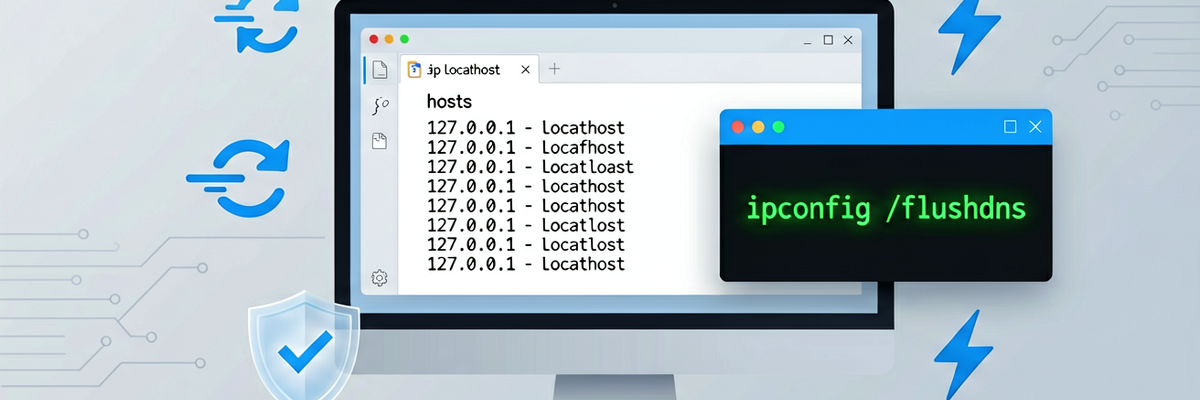The height and width of the screenshot is (400, 1200).
Task: Click the yellow dot of the terminal window
Action: pyautogui.click(x=758, y=127)
